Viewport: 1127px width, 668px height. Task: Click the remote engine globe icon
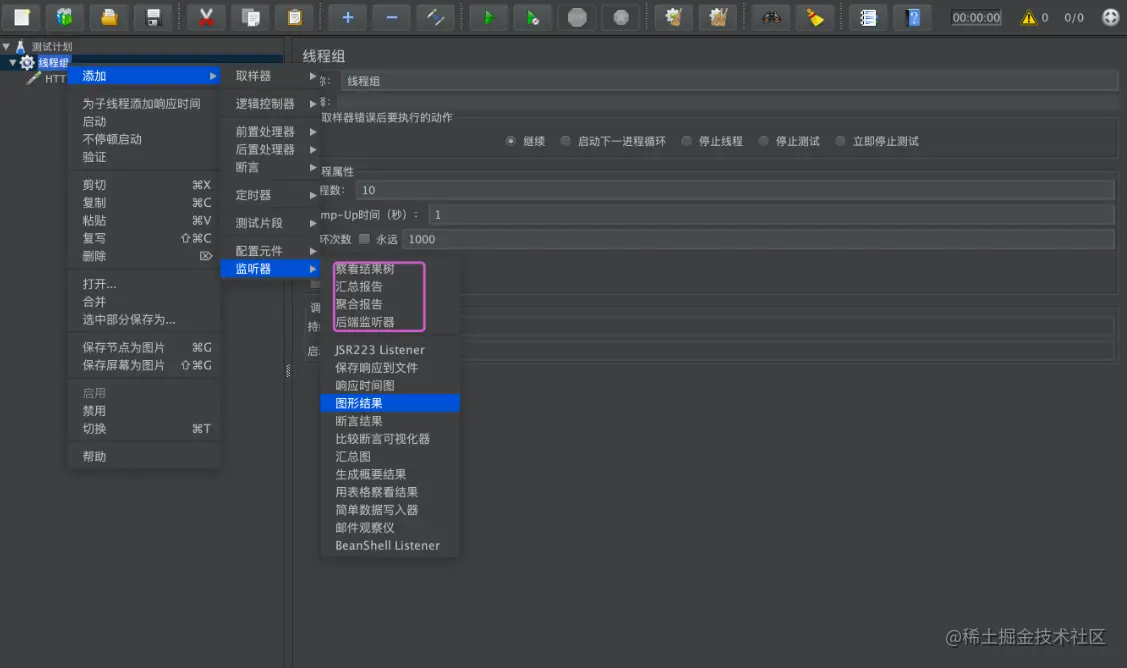(x=1110, y=17)
